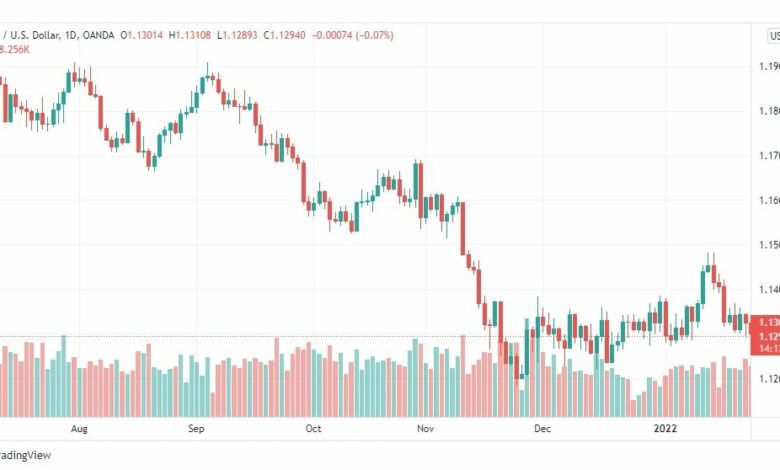The height and width of the screenshot is (470, 780).
Task: Open the TradingView logo link
Action: [x=25, y=455]
